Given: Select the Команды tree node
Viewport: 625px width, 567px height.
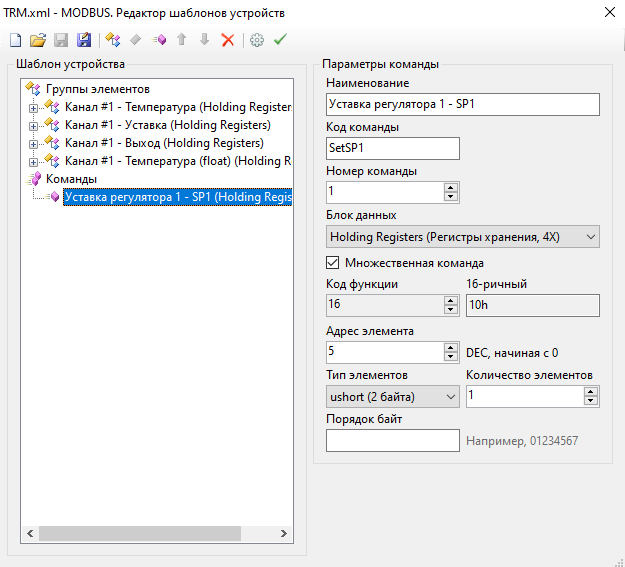Looking at the screenshot, I should point(71,179).
